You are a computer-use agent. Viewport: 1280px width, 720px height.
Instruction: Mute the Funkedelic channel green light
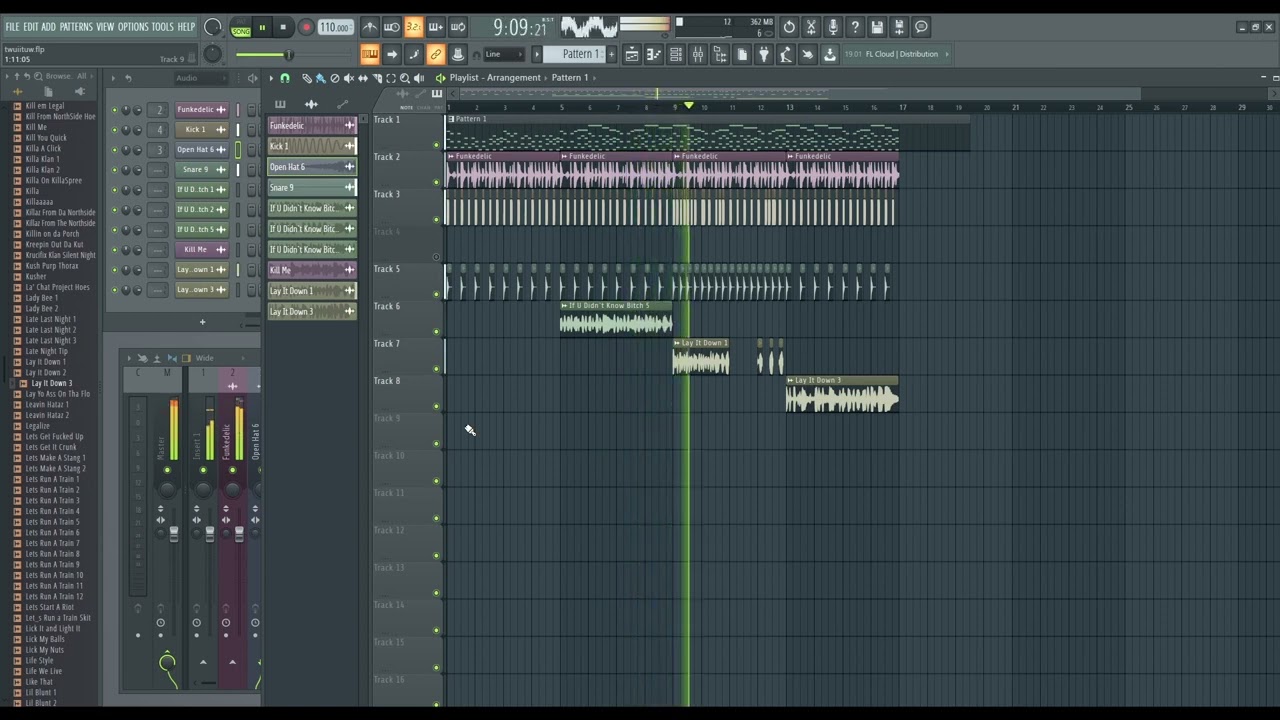[114, 110]
